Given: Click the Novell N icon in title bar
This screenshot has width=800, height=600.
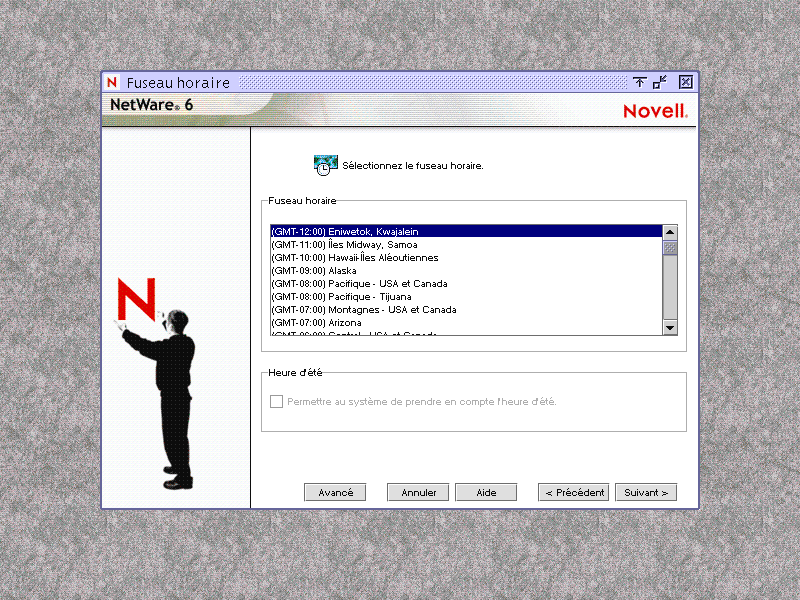Looking at the screenshot, I should 112,82.
